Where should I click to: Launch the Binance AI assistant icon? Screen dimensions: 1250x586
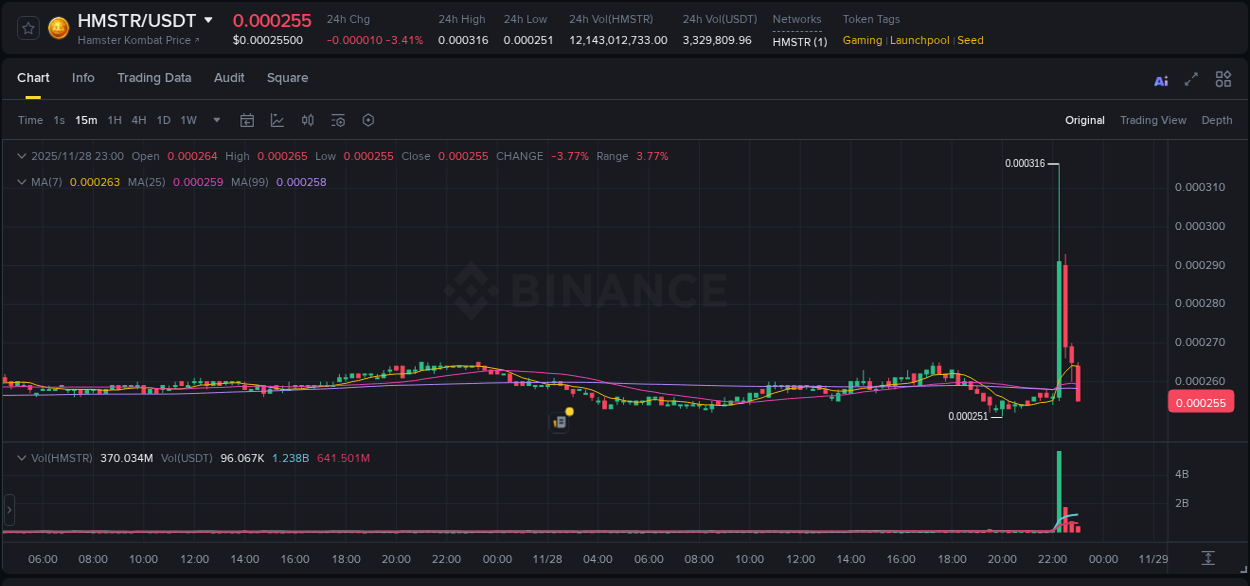[1160, 79]
